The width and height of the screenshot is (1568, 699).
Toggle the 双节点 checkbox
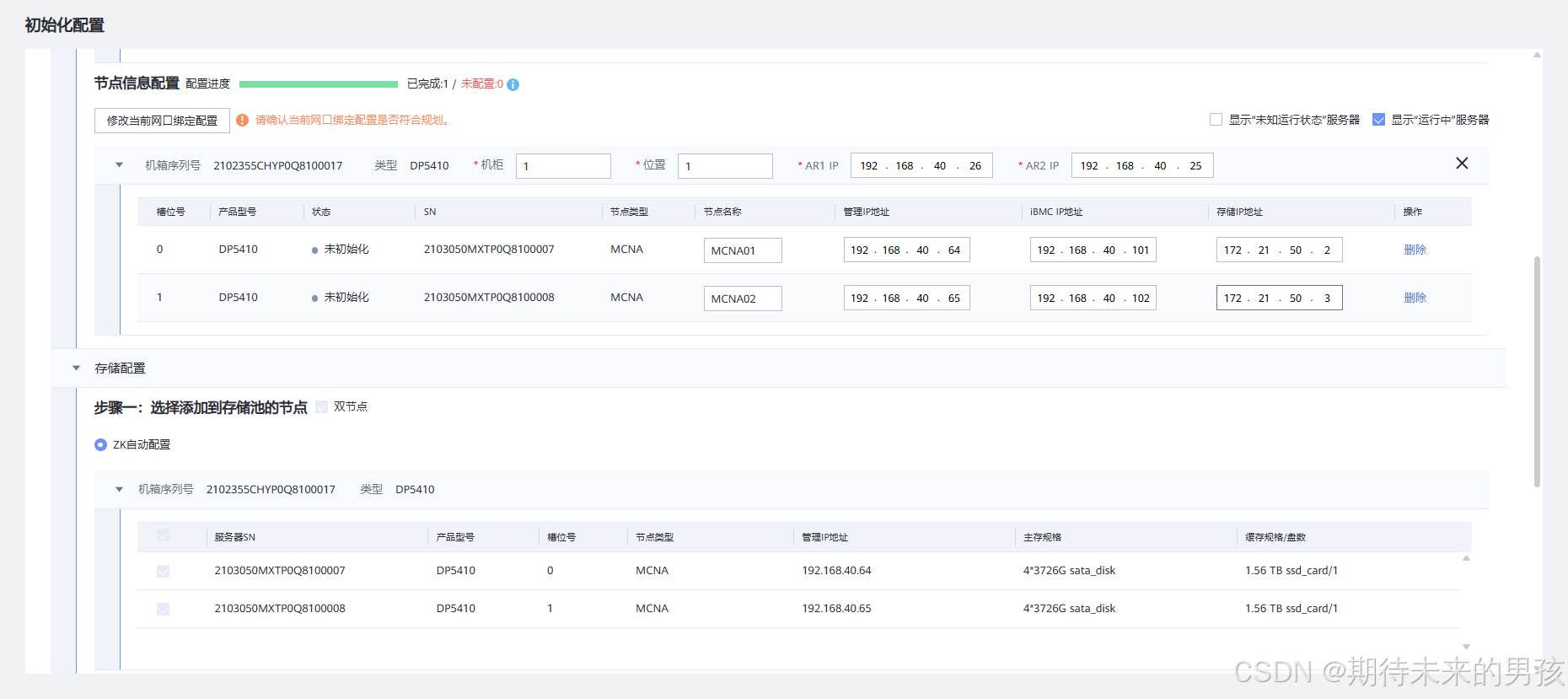[x=321, y=406]
